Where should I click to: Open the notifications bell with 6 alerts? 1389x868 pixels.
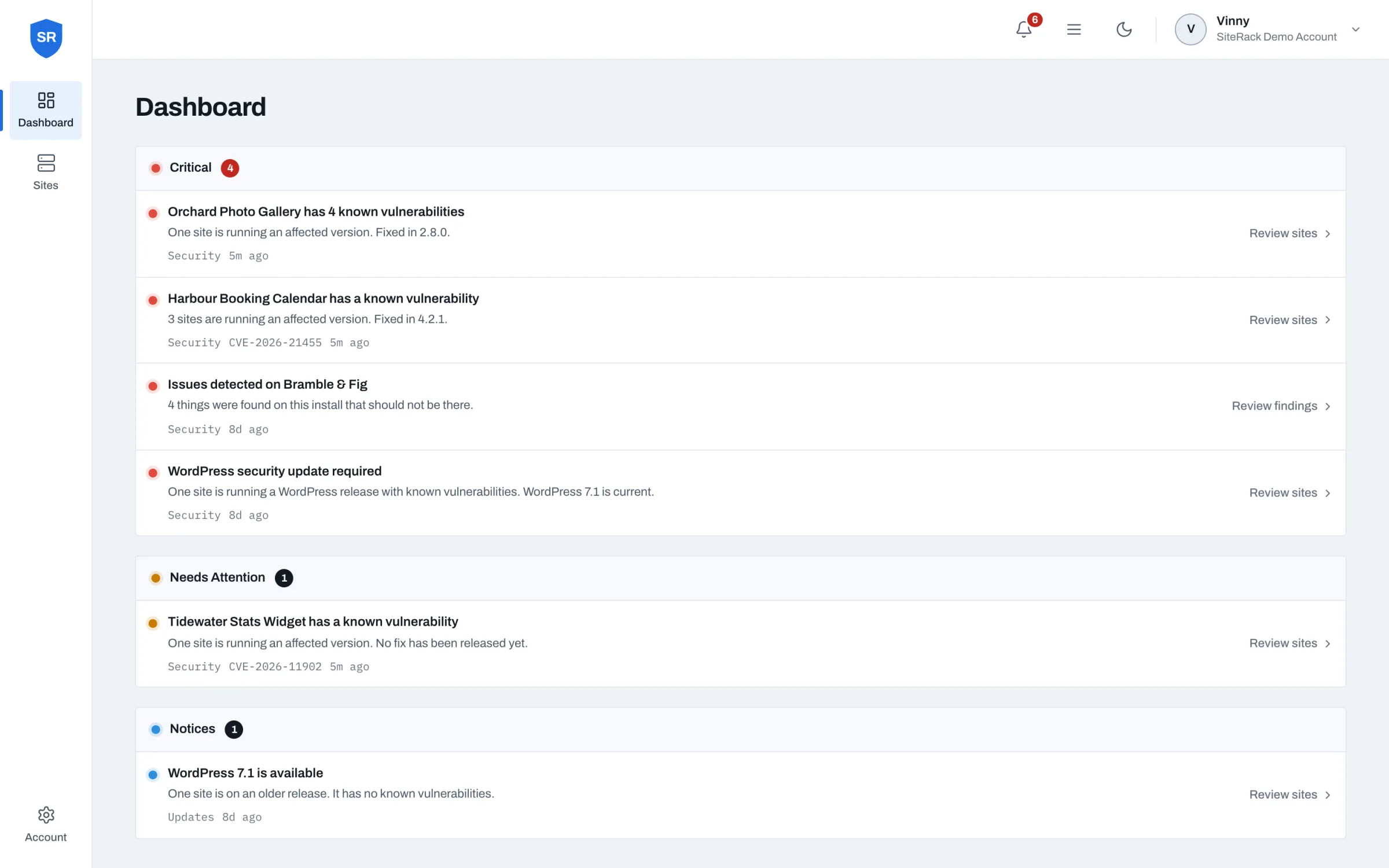[x=1024, y=29]
